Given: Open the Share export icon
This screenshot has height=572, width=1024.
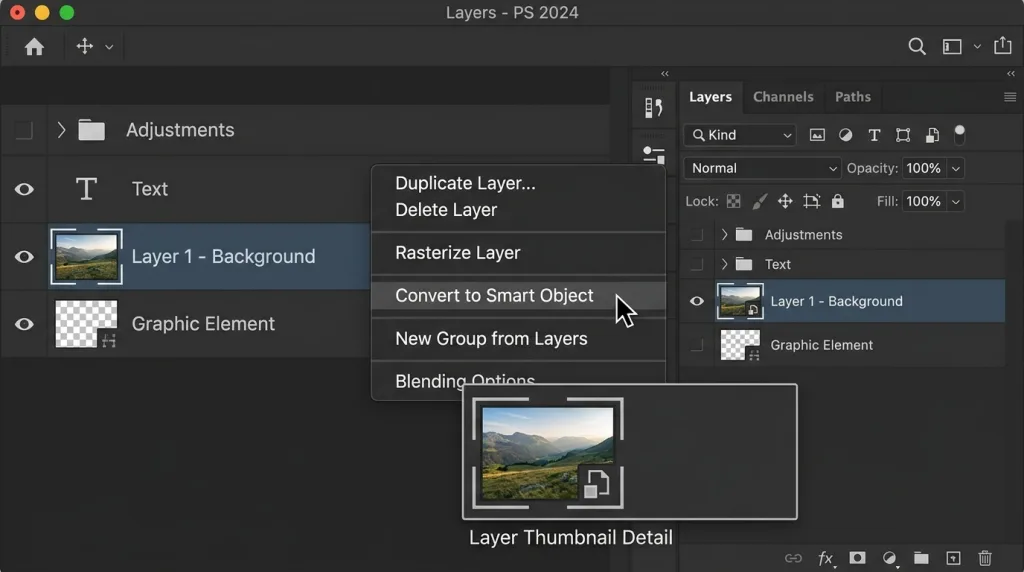Looking at the screenshot, I should 1002,45.
